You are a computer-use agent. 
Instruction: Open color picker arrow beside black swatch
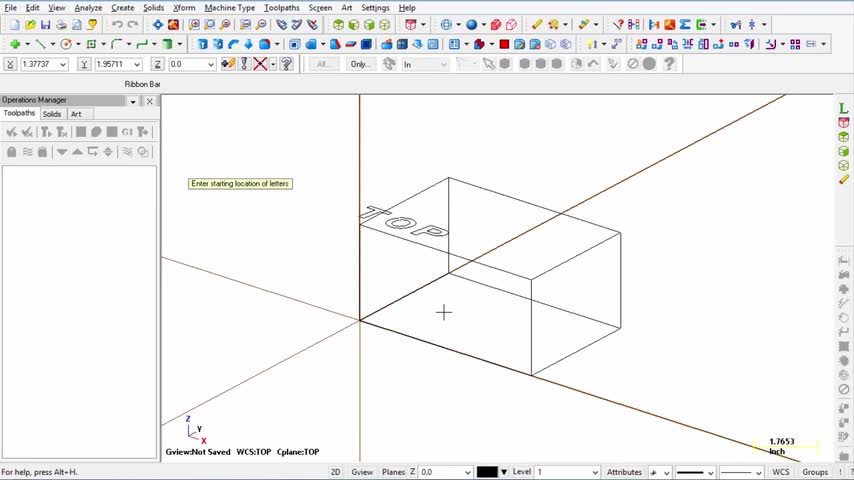504,472
